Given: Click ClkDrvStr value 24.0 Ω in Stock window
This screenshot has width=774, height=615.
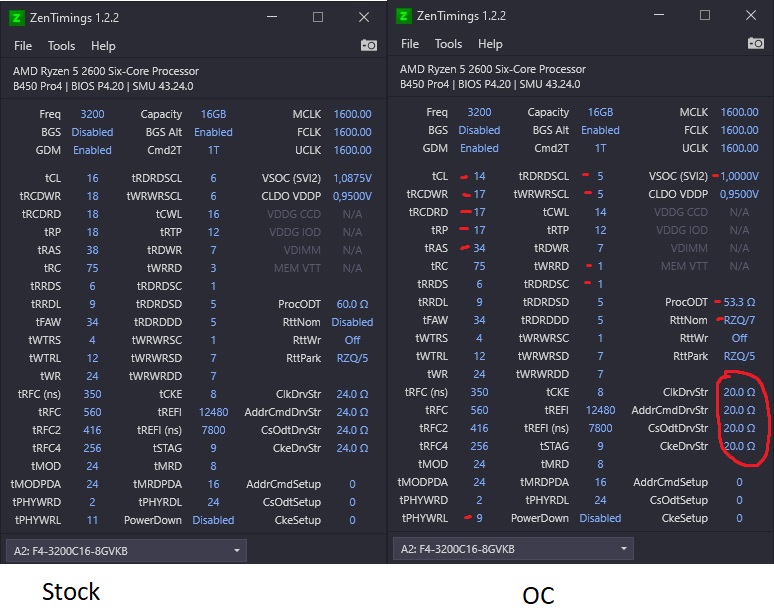Looking at the screenshot, I should pos(352,394).
